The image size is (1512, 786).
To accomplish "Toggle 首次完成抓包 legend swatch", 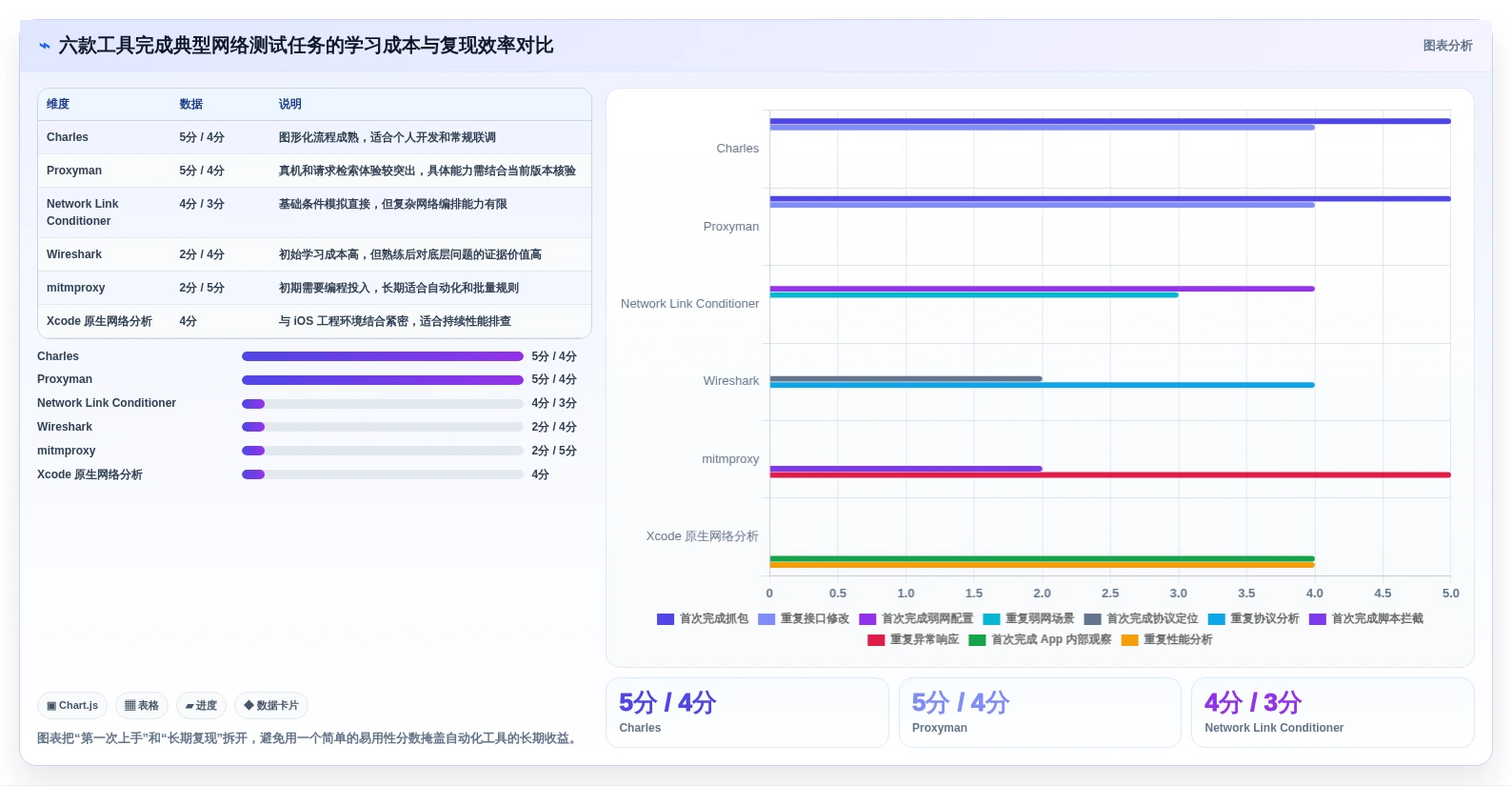I will click(x=666, y=619).
